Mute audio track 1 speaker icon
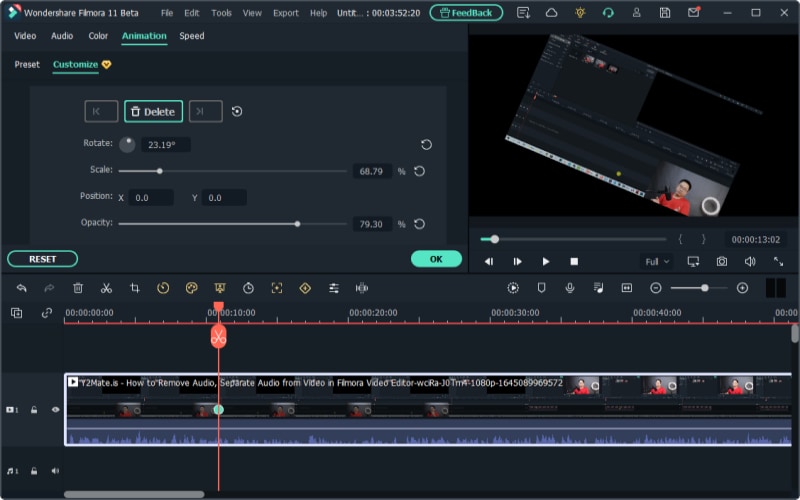This screenshot has height=500, width=800. coord(55,471)
